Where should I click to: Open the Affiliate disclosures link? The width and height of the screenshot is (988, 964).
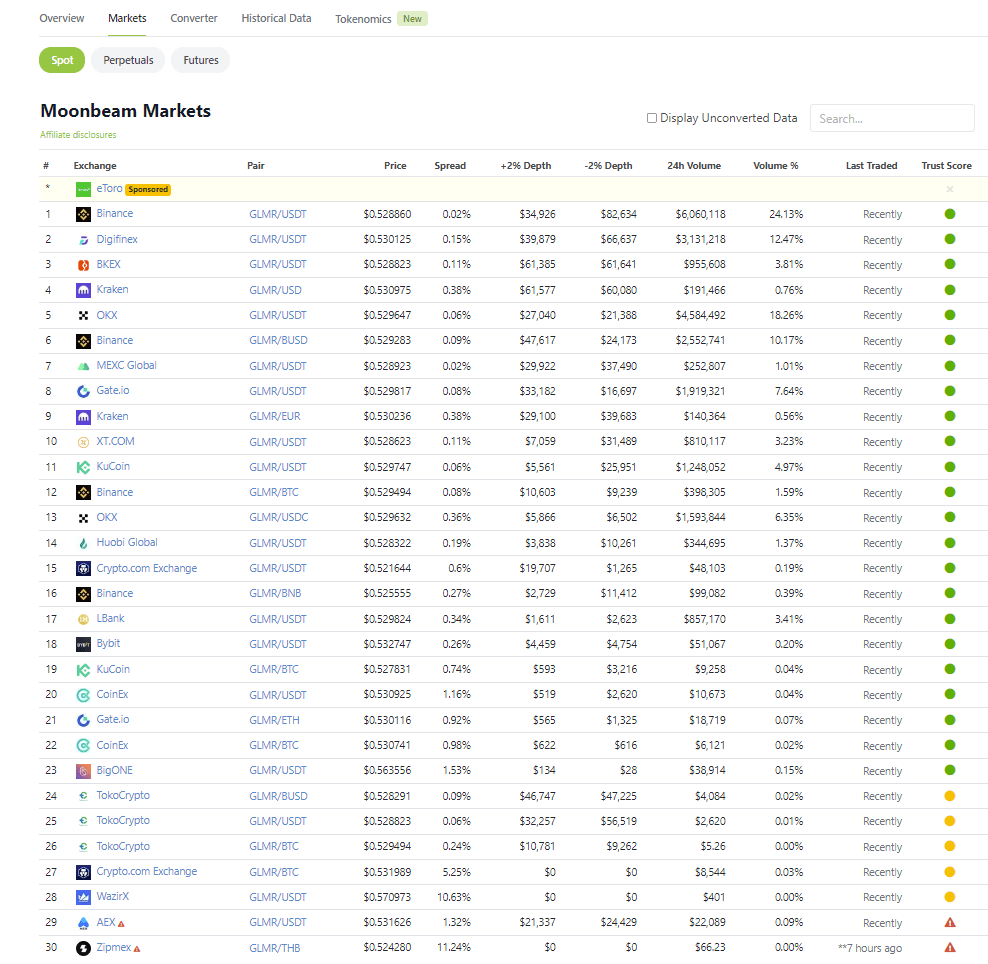pyautogui.click(x=78, y=135)
